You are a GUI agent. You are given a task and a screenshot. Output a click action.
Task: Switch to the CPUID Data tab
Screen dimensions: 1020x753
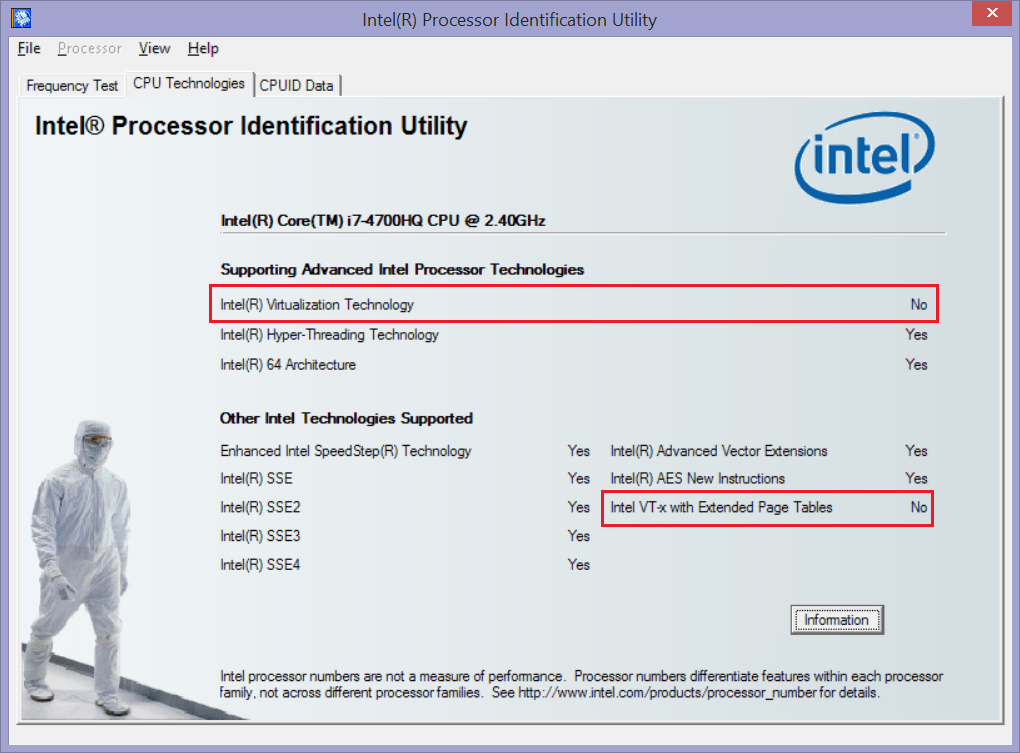click(297, 85)
